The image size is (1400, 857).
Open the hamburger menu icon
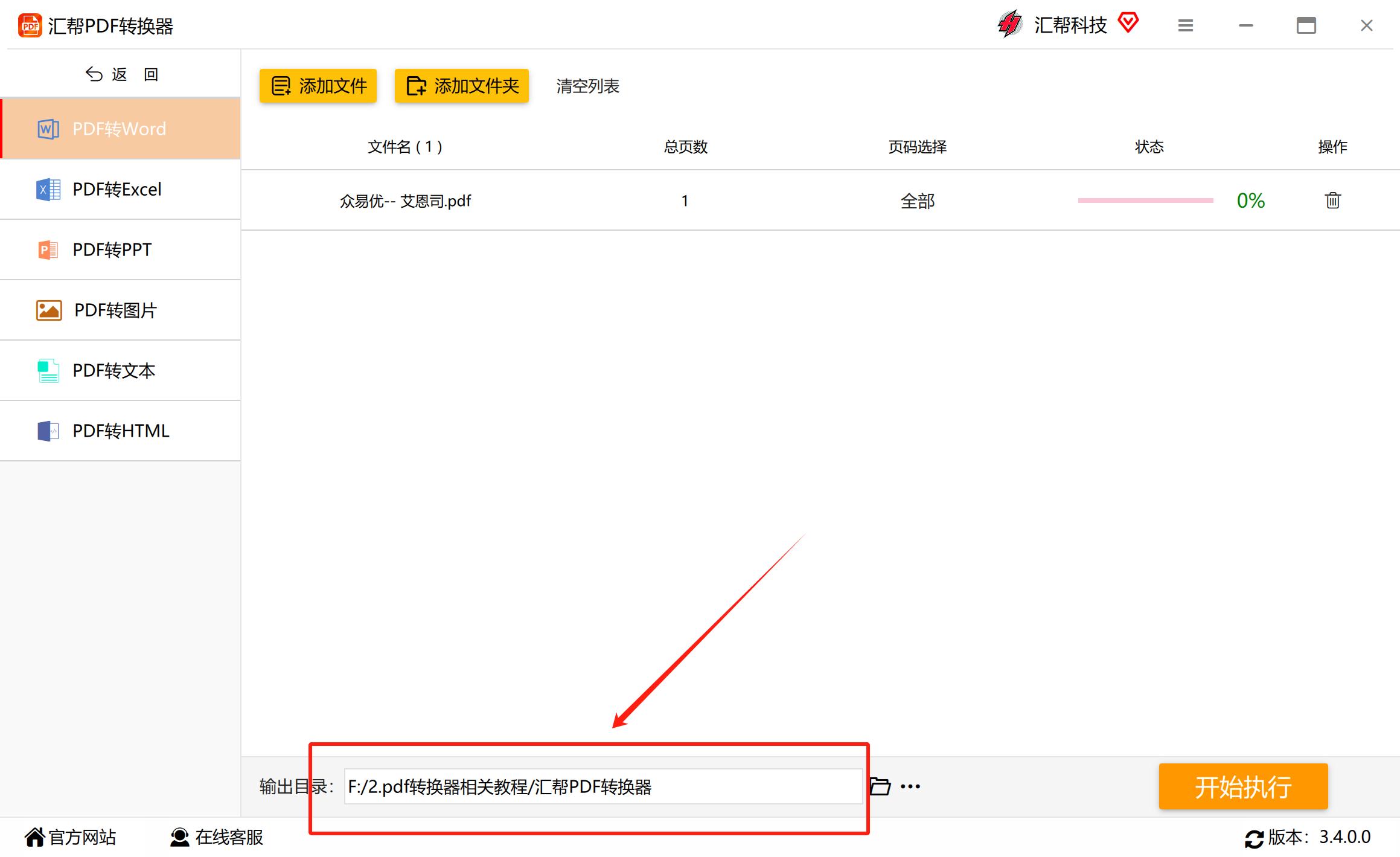pyautogui.click(x=1185, y=25)
